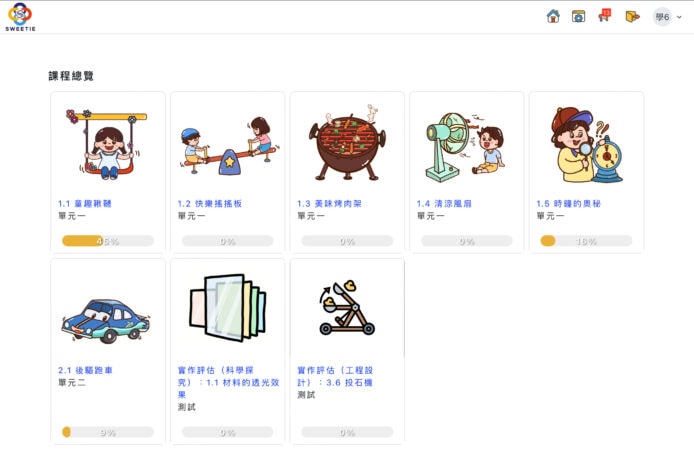Click the 16% progress bar on 時鐘的奧秘
Screen dimensions: 694x457
(x=586, y=241)
